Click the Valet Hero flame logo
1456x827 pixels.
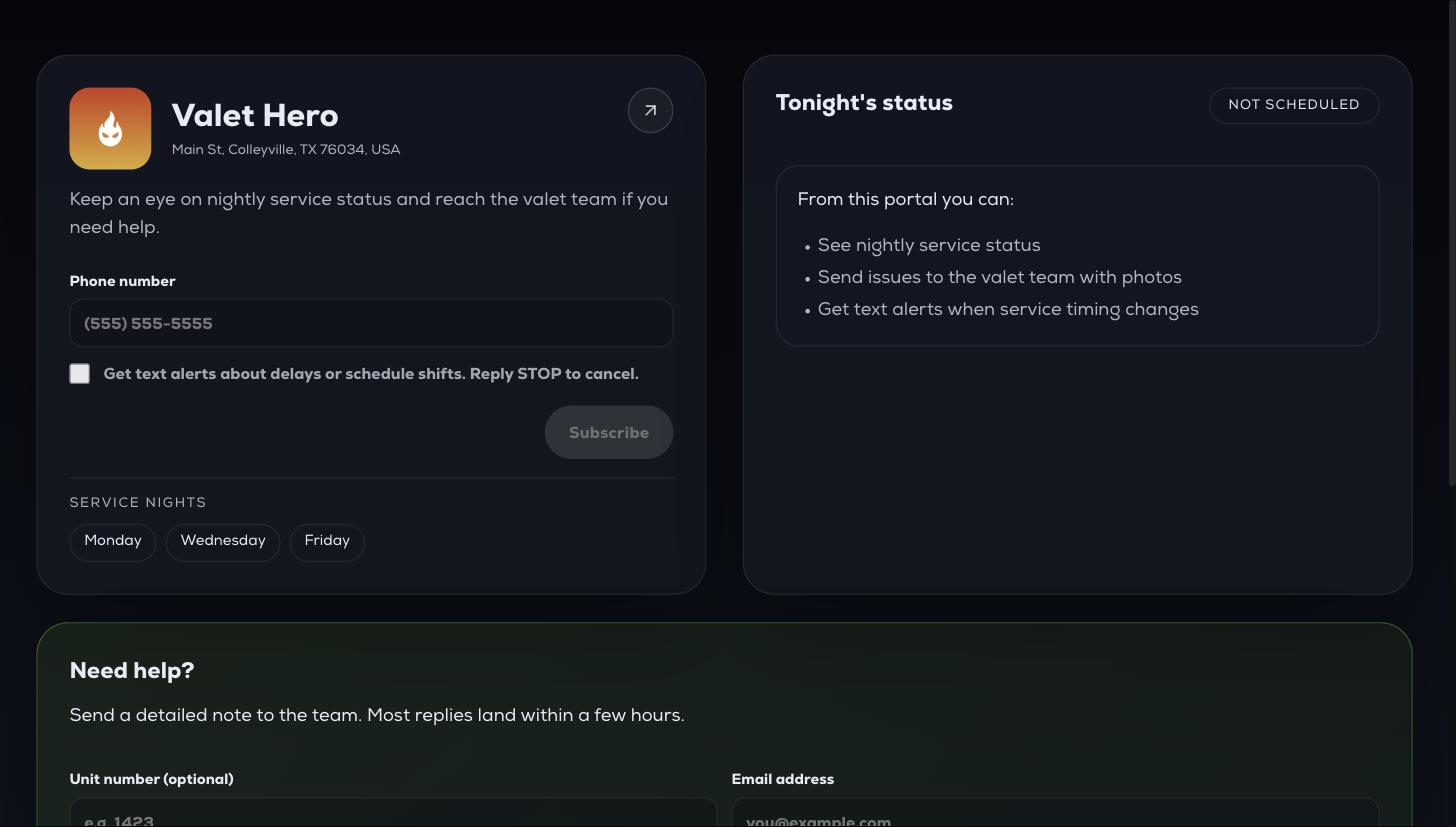(x=110, y=128)
